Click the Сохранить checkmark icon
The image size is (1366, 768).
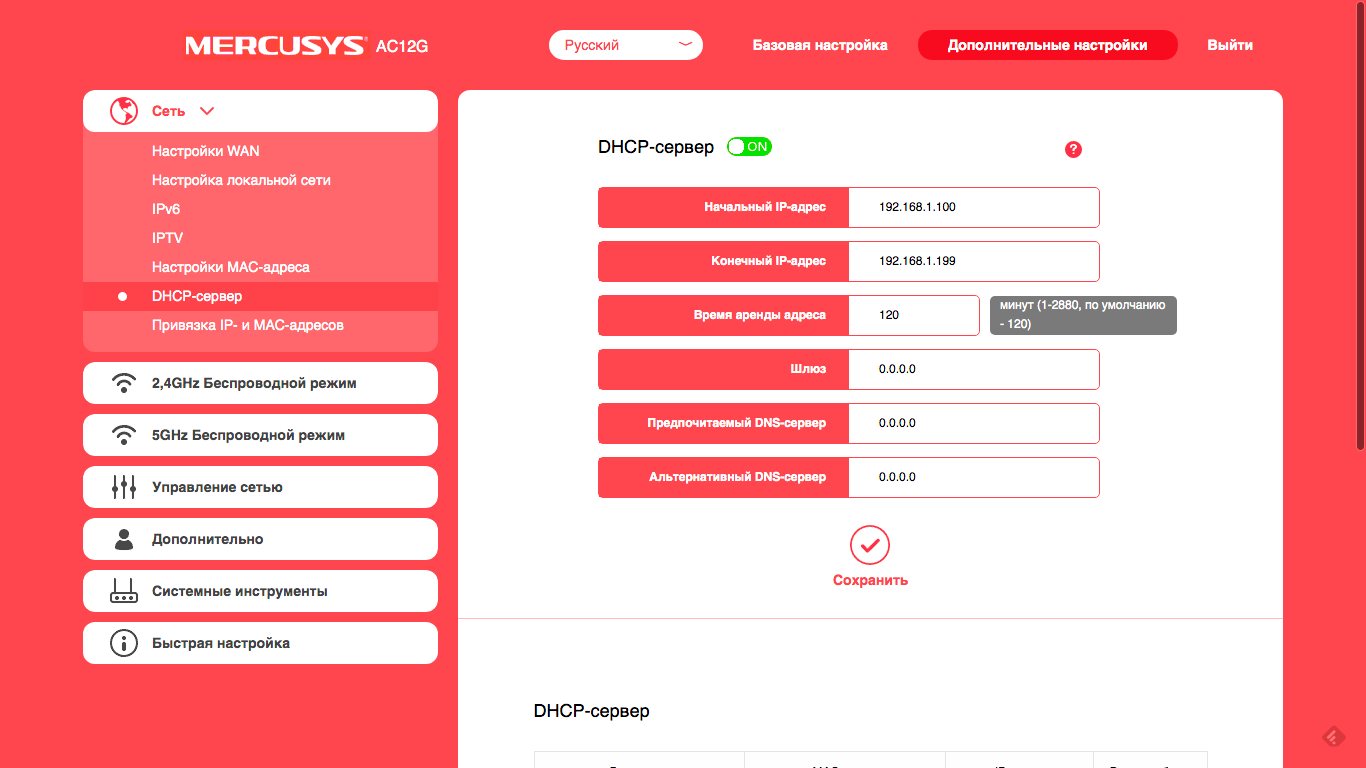(x=869, y=545)
